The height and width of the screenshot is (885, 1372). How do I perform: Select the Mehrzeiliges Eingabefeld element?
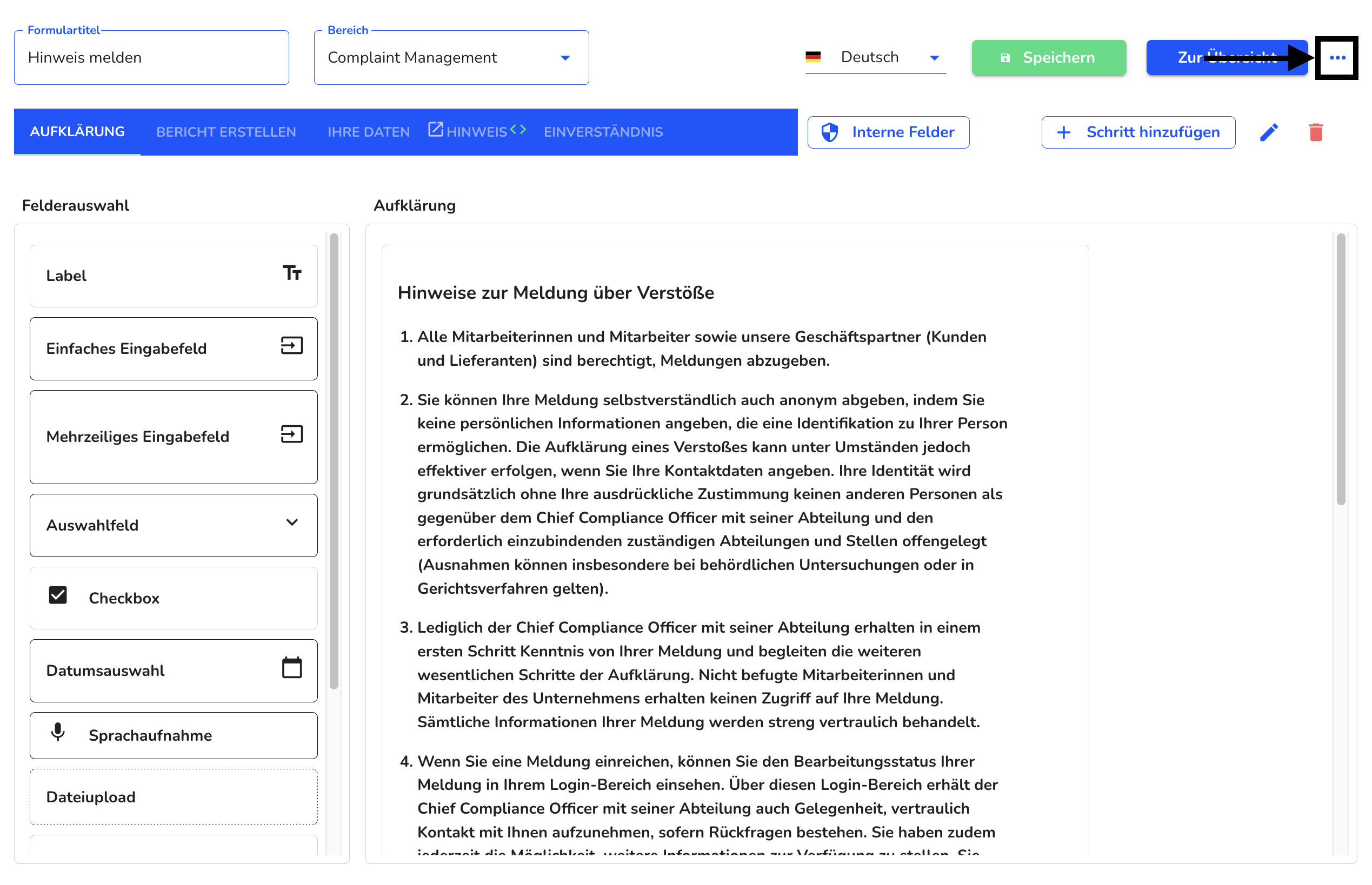[173, 437]
